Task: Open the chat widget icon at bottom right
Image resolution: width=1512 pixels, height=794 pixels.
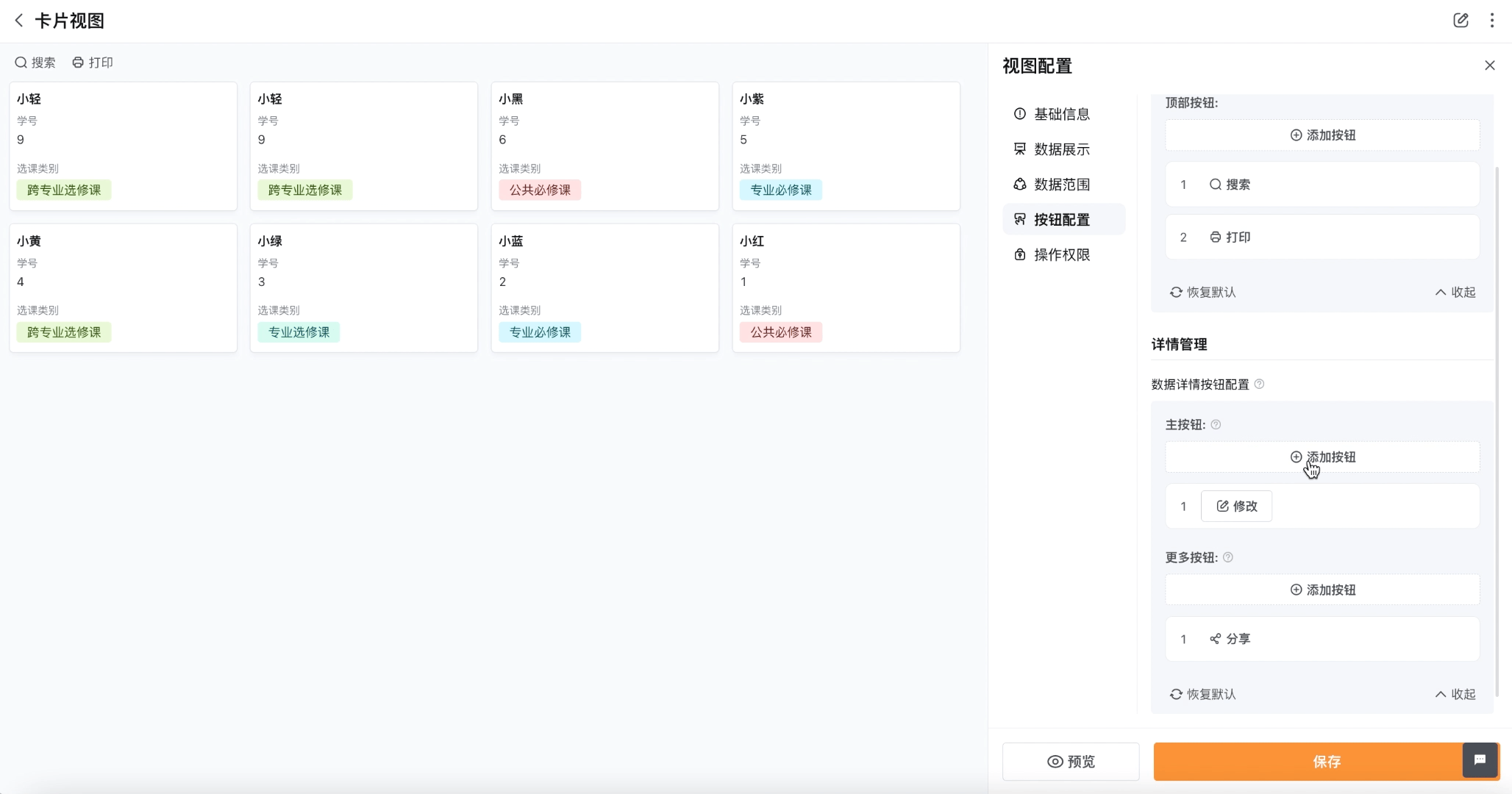Action: pyautogui.click(x=1480, y=760)
